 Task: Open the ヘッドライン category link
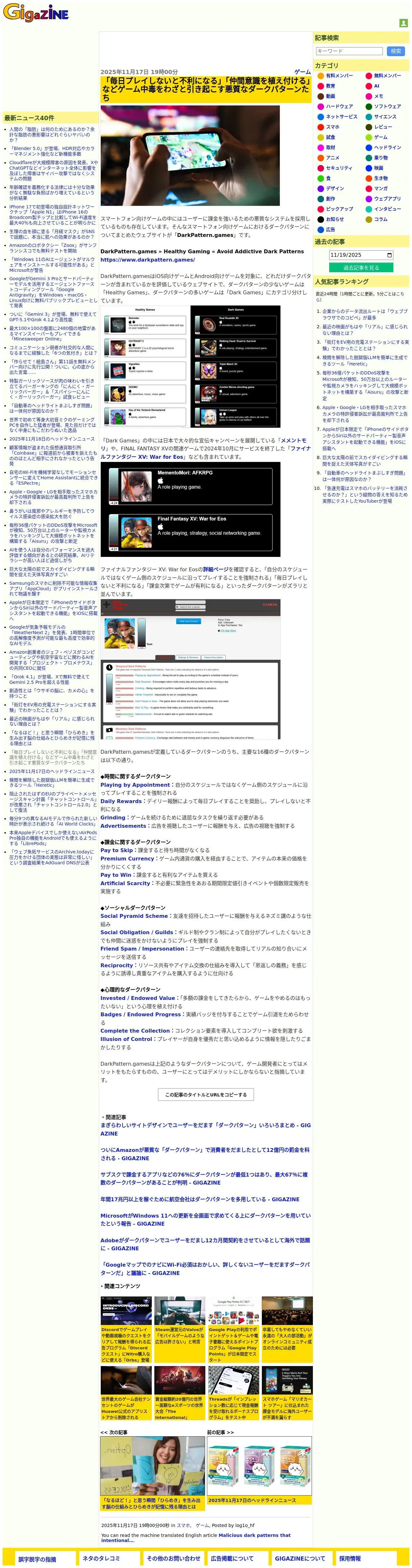tap(387, 147)
